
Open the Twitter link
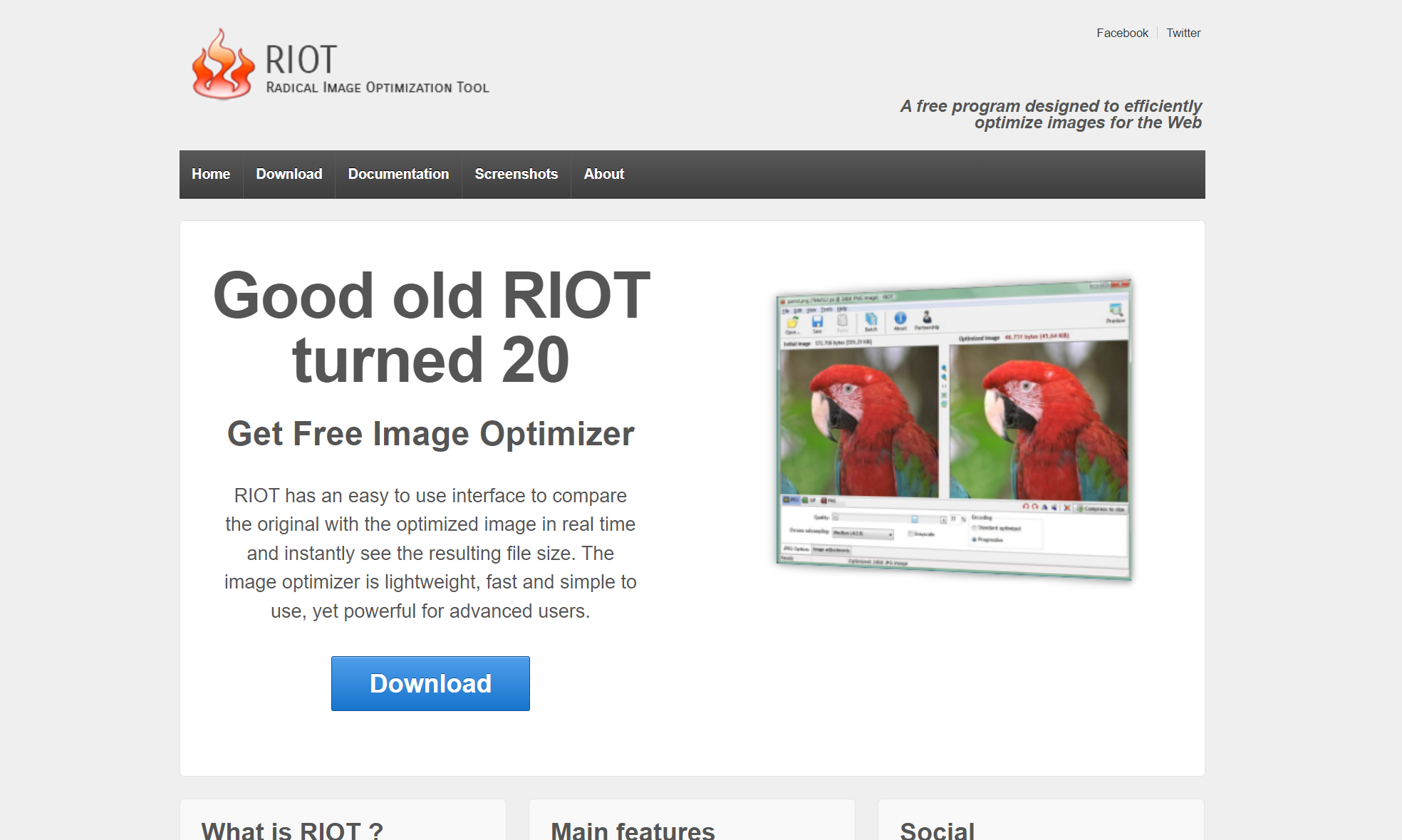(1183, 33)
